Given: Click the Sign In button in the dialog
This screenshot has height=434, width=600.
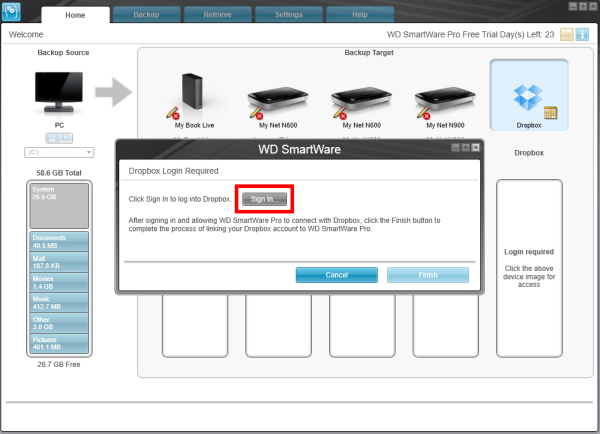Looking at the screenshot, I should 264,199.
